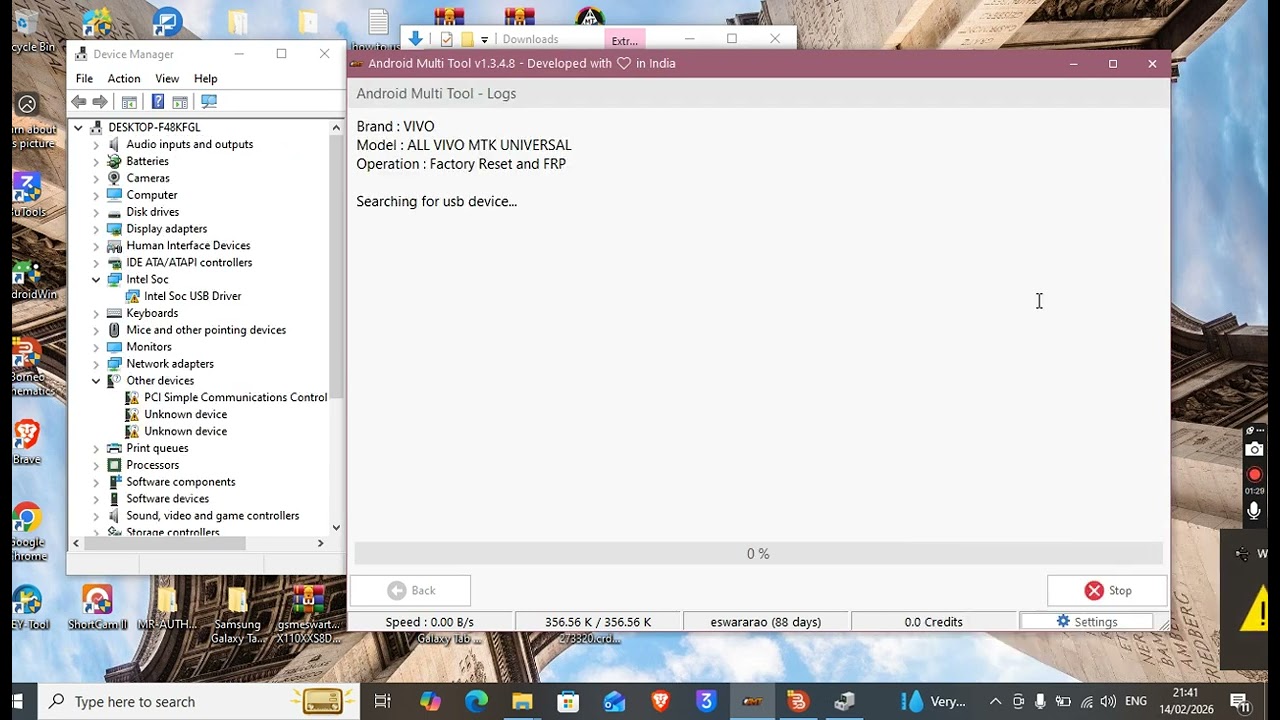Open Microsoft Store from the taskbar
Image resolution: width=1280 pixels, height=720 pixels.
(x=568, y=702)
